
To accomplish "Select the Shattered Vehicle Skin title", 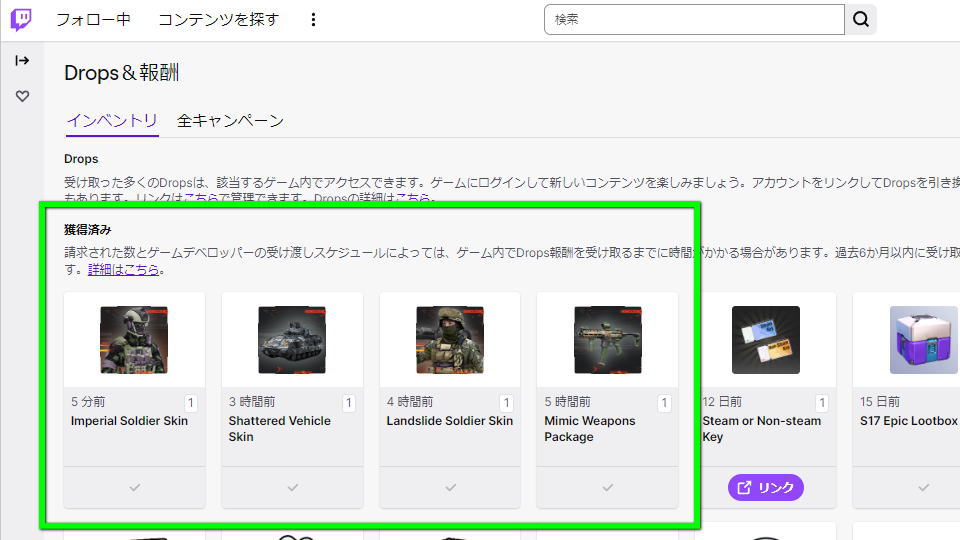I will coord(279,429).
